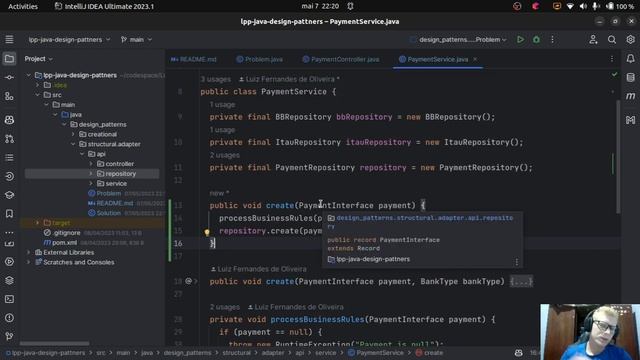Open the Bookmarks tool window
The height and width of the screenshot is (360, 640).
tap(9, 214)
